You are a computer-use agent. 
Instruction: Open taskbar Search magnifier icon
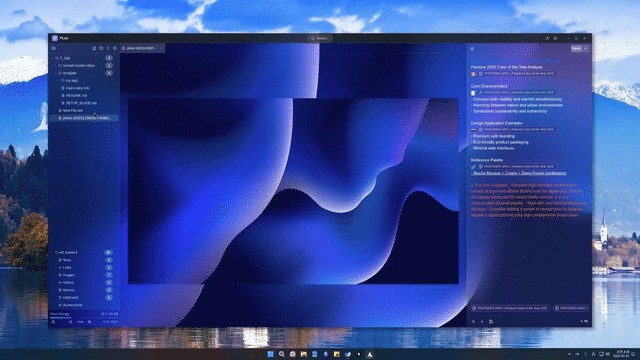coord(282,354)
